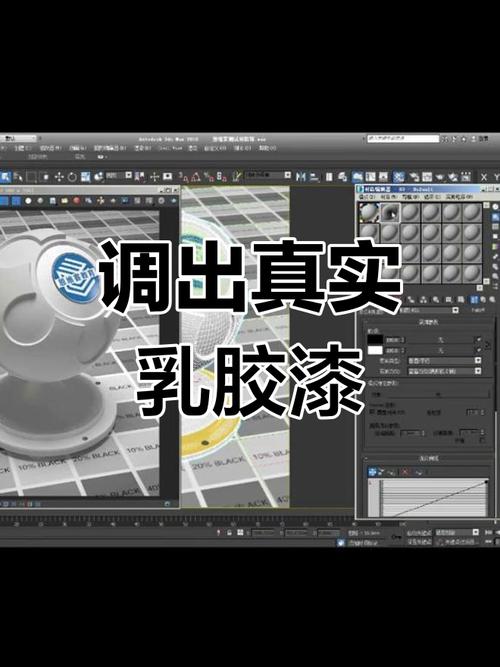Toggle the small checkbox under falloff distance fields
The width and height of the screenshot is (500, 667).
[481, 440]
